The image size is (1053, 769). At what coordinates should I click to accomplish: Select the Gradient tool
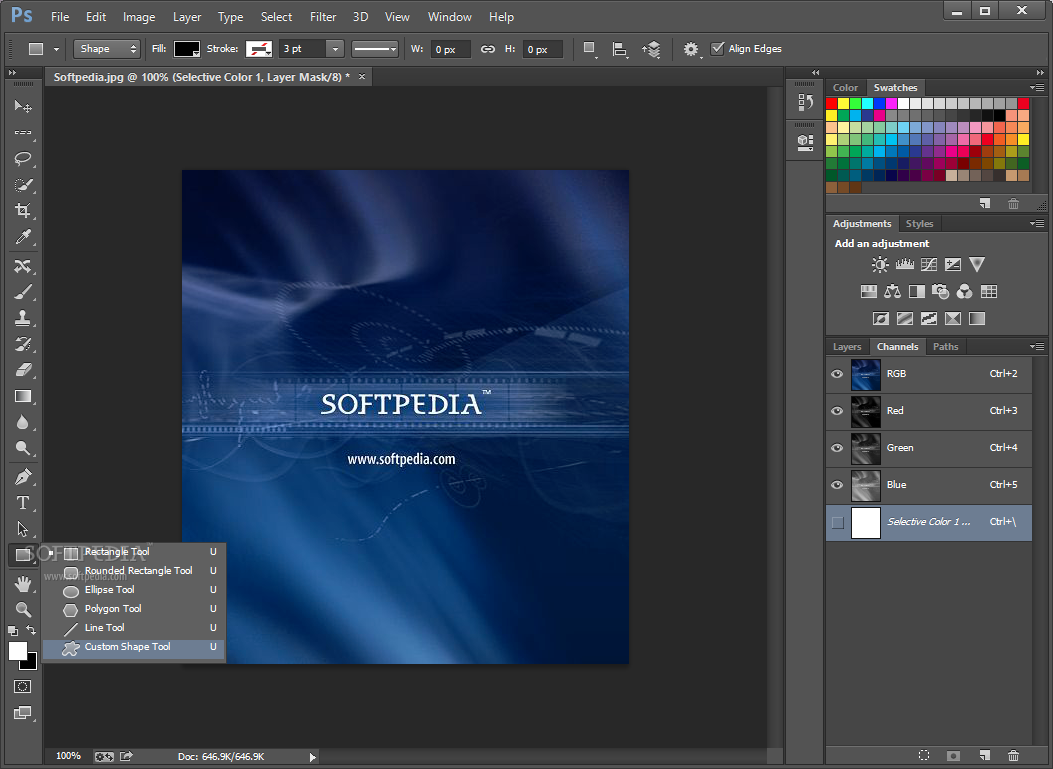click(23, 396)
